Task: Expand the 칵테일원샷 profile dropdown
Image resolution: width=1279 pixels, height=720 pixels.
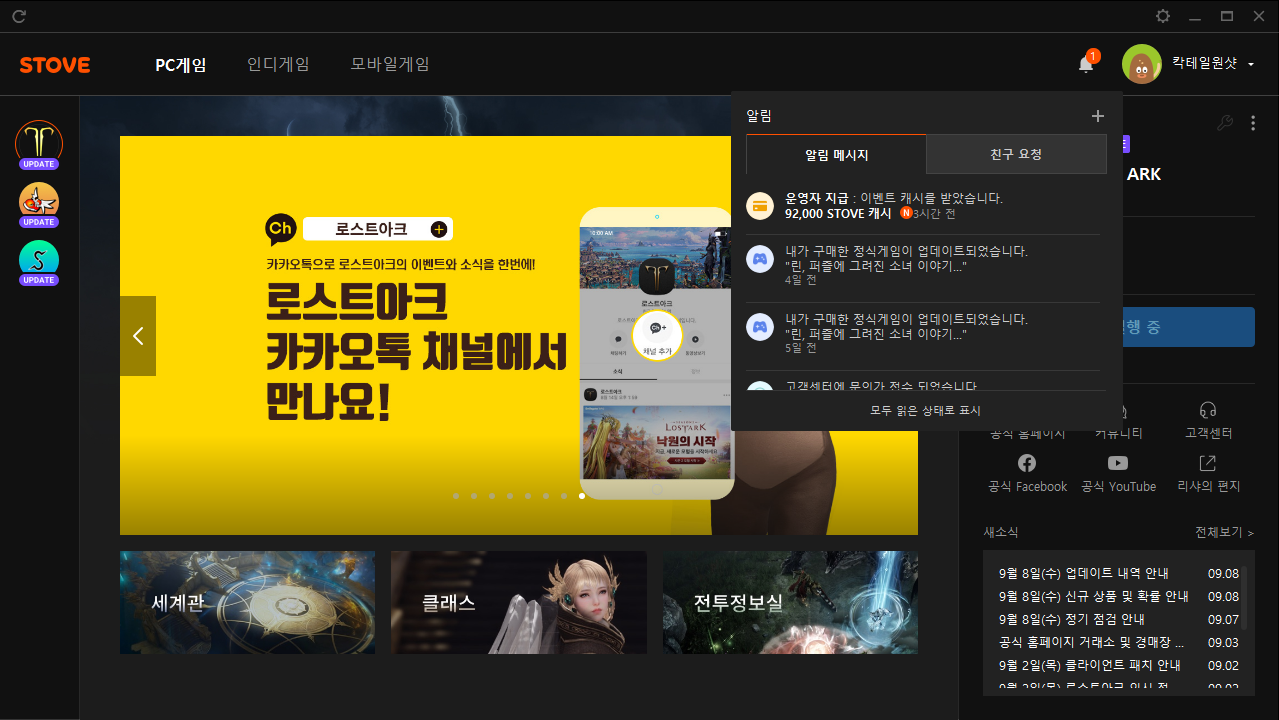Action: click(x=1251, y=65)
